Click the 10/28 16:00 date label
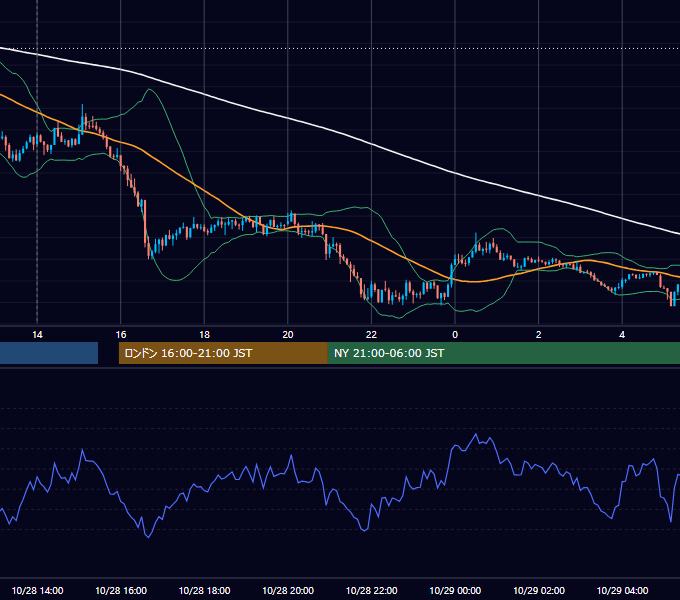Image resolution: width=680 pixels, height=600 pixels. 121,590
